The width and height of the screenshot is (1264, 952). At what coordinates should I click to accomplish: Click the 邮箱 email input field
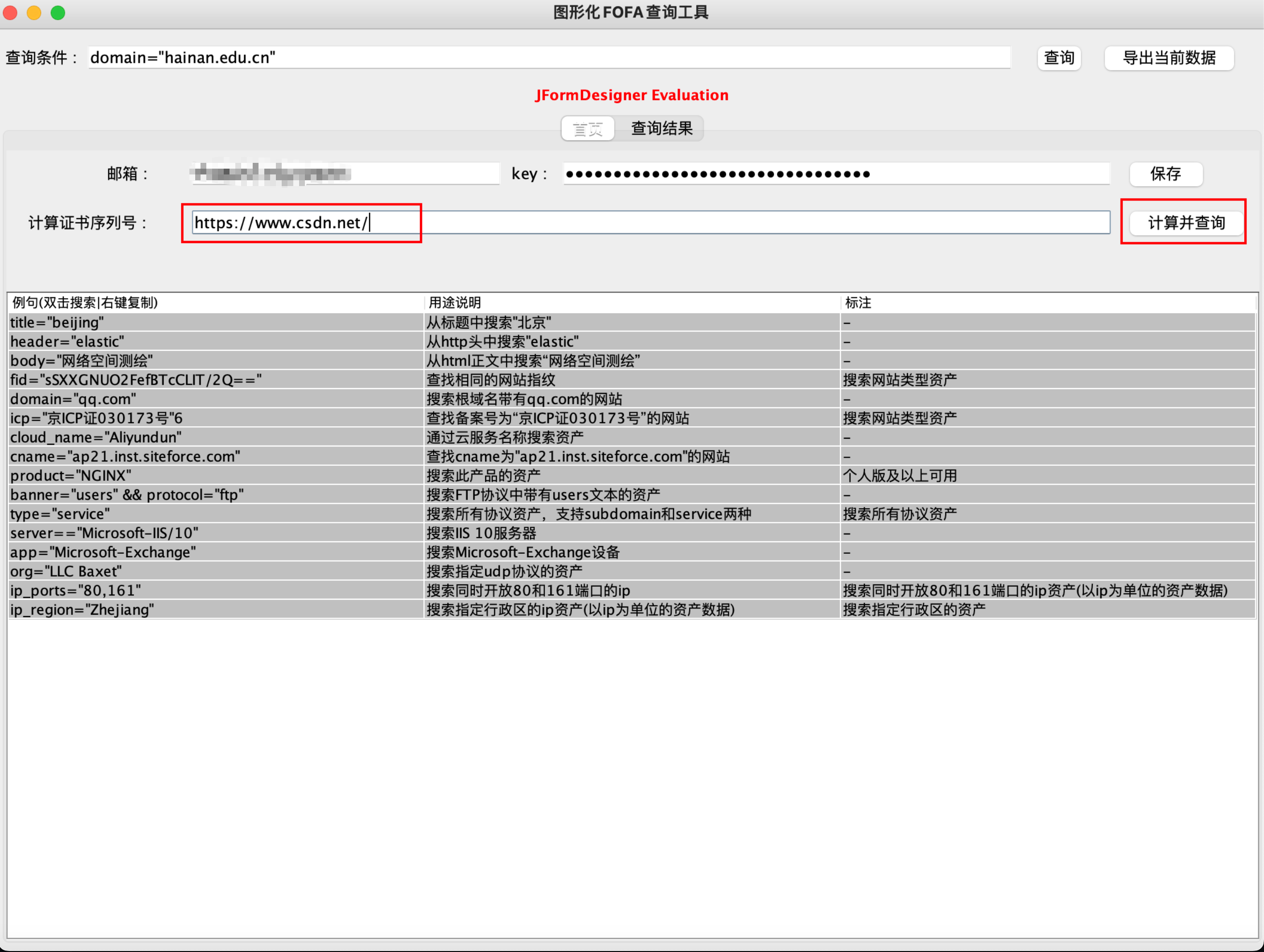point(343,173)
